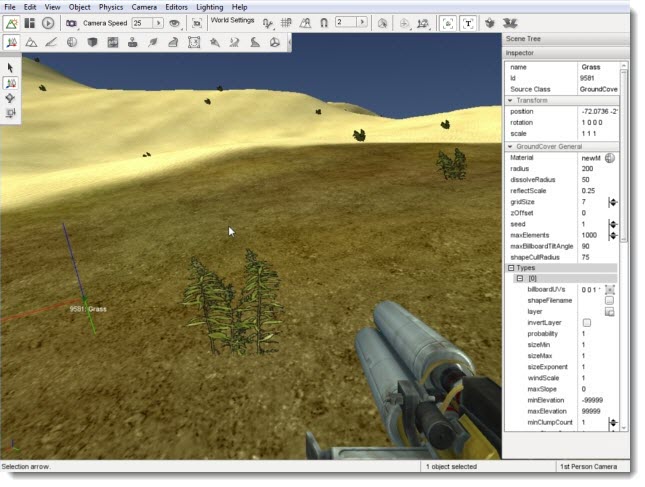Click the Camera Speed value field
This screenshot has width=645, height=487.
[x=142, y=23]
